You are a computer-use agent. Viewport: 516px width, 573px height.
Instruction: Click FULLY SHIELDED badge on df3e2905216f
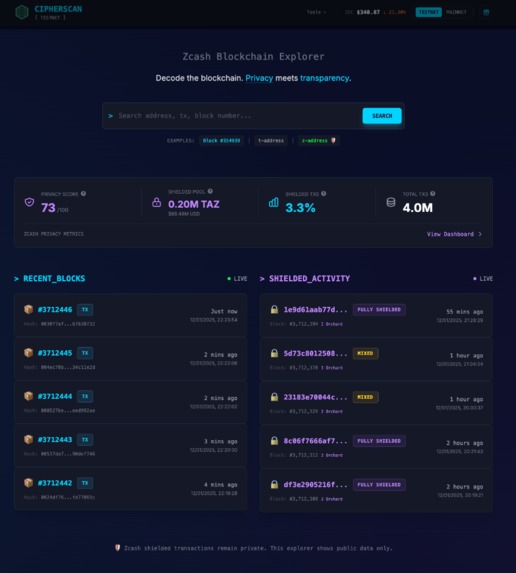[379, 485]
